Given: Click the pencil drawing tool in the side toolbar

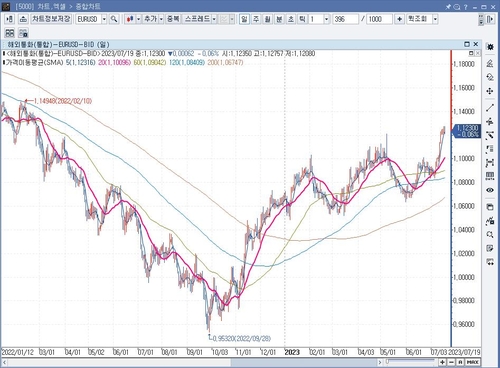Looking at the screenshot, I should [x=490, y=63].
